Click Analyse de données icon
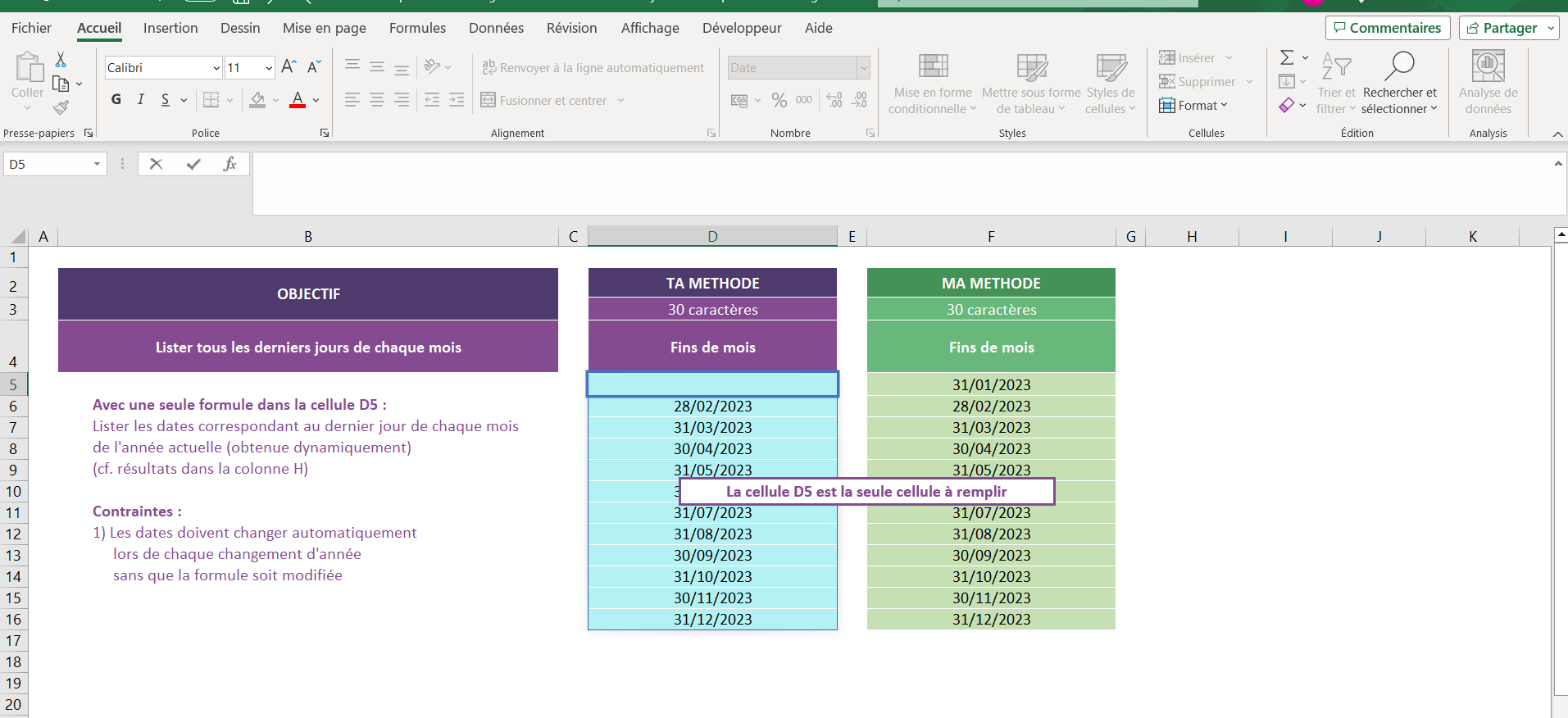The width and height of the screenshot is (1568, 718). click(x=1488, y=84)
